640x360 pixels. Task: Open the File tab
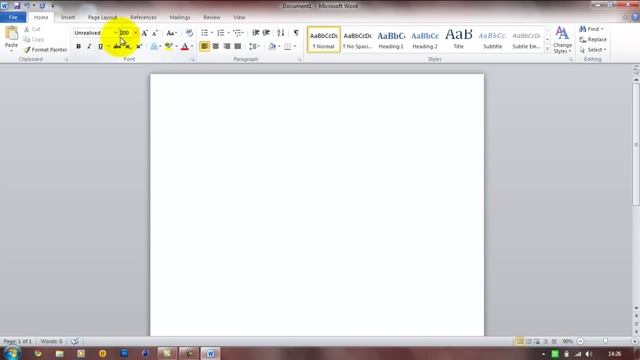13,18
